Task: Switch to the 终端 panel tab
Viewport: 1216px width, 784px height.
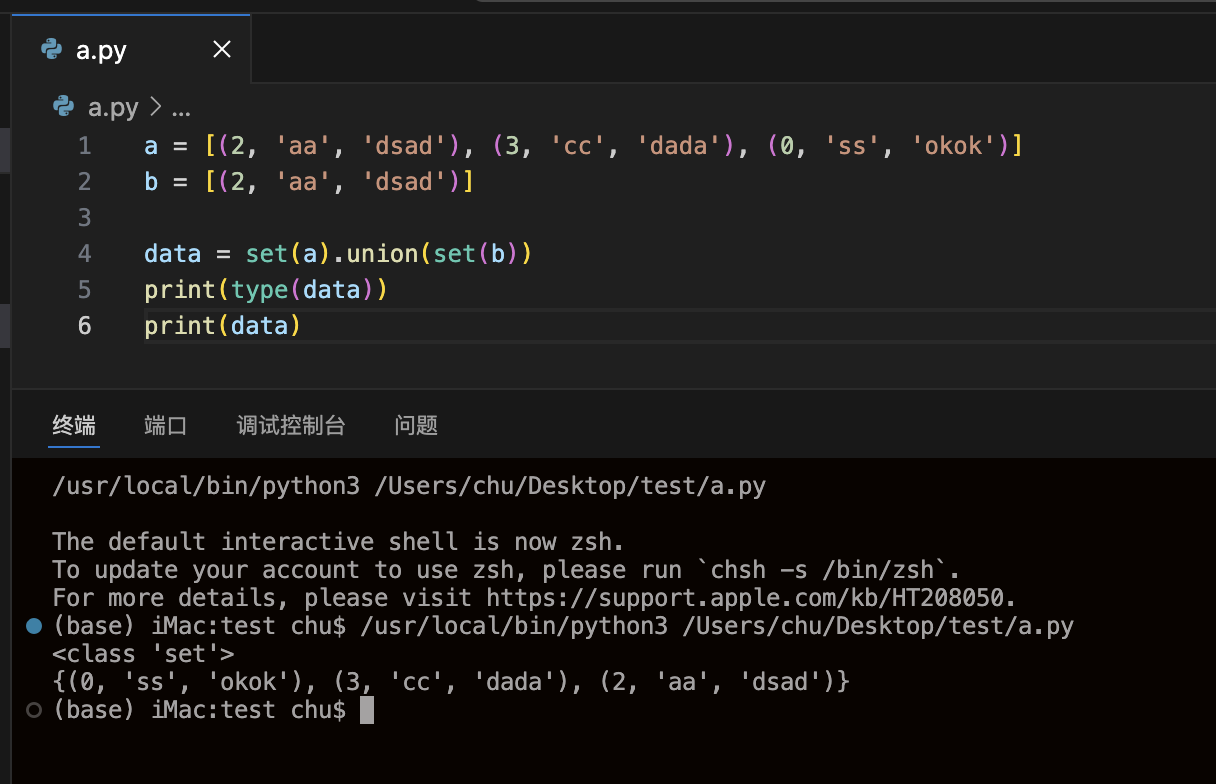Action: pyautogui.click(x=74, y=425)
